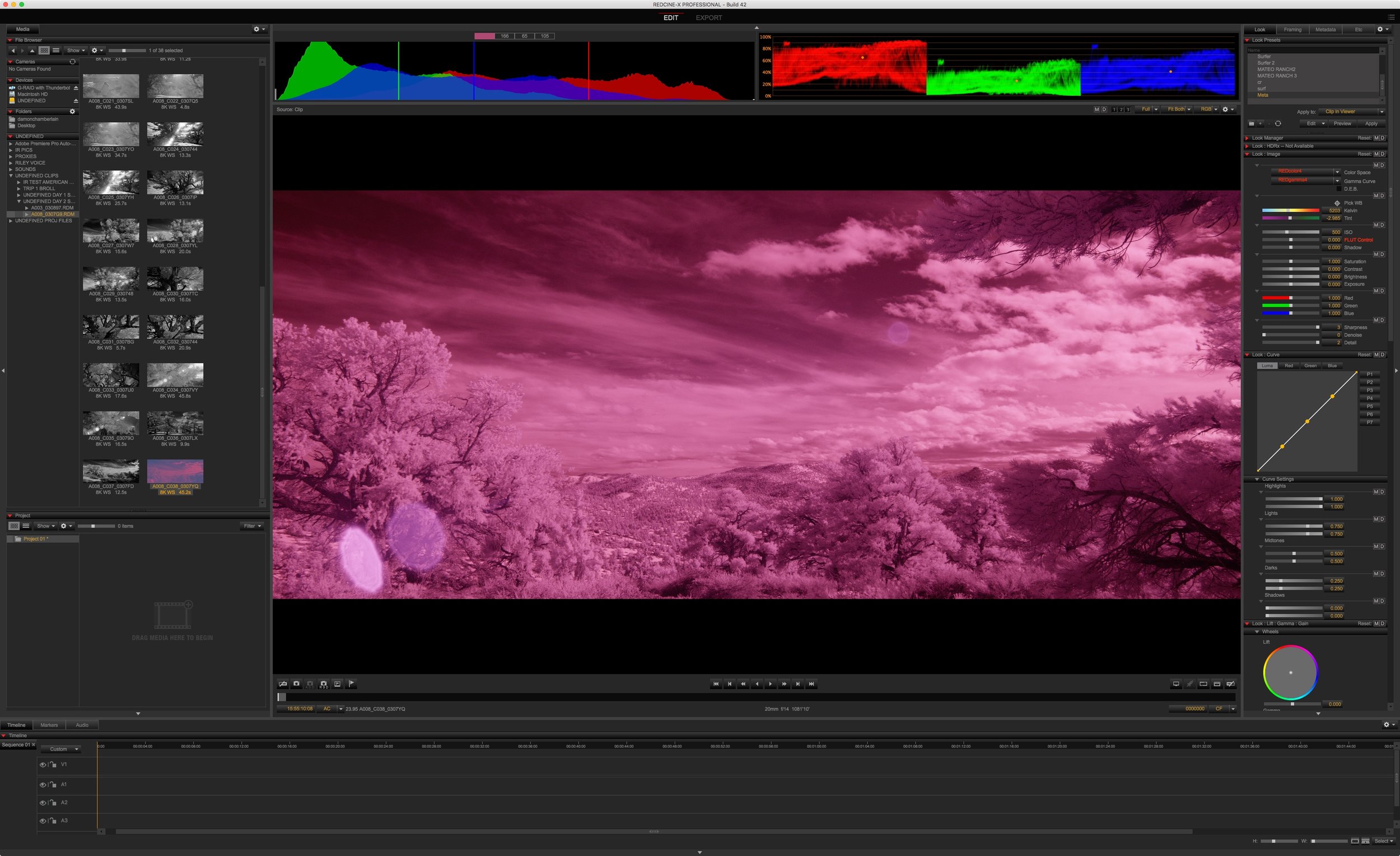This screenshot has width=1400, height=856.
Task: Enable the D.E.B. checkbox
Action: [1338, 189]
